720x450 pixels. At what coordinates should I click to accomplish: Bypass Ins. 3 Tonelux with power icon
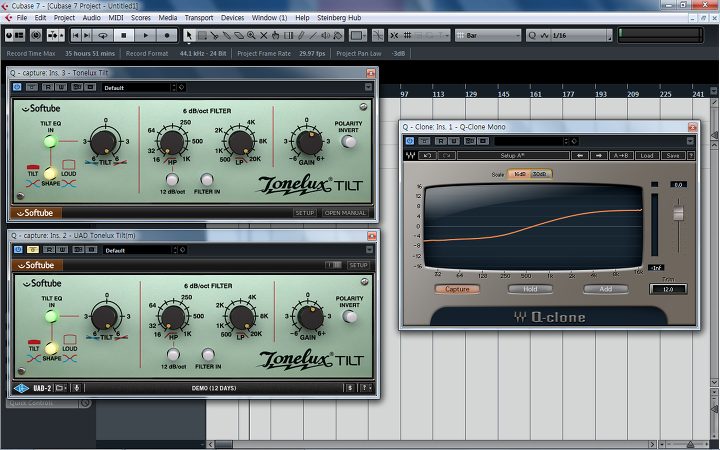(17, 87)
